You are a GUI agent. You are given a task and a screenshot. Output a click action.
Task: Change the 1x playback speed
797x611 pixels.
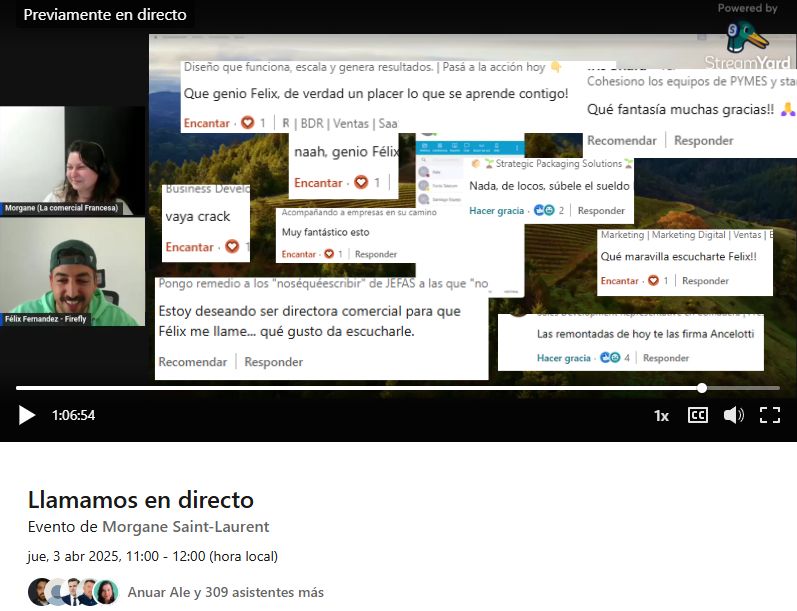click(661, 416)
